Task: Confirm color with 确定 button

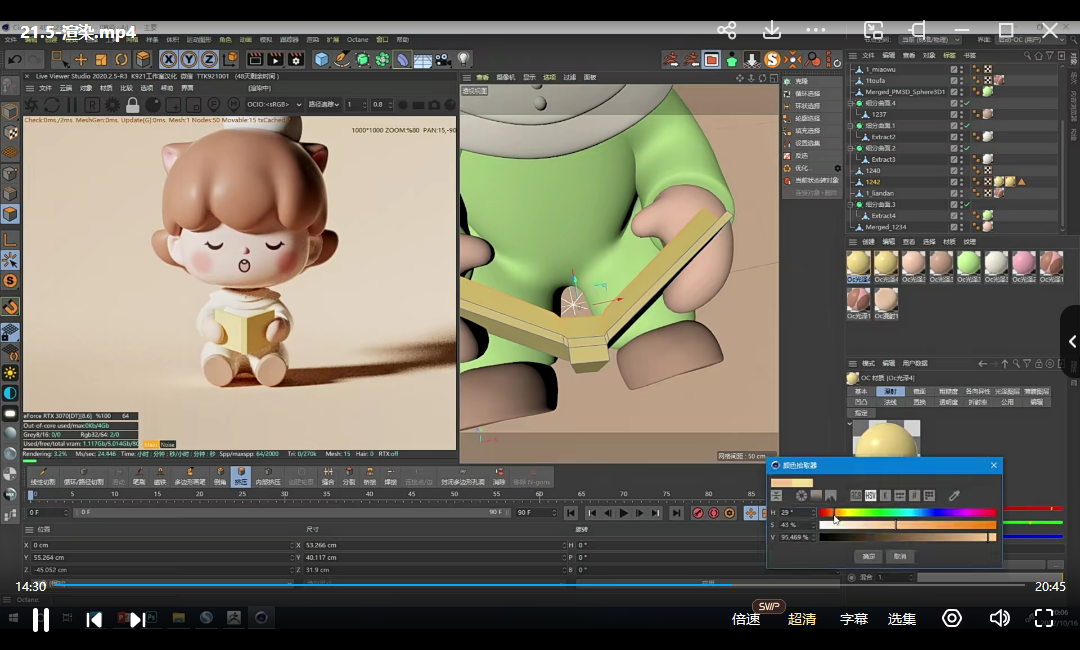Action: click(x=869, y=556)
